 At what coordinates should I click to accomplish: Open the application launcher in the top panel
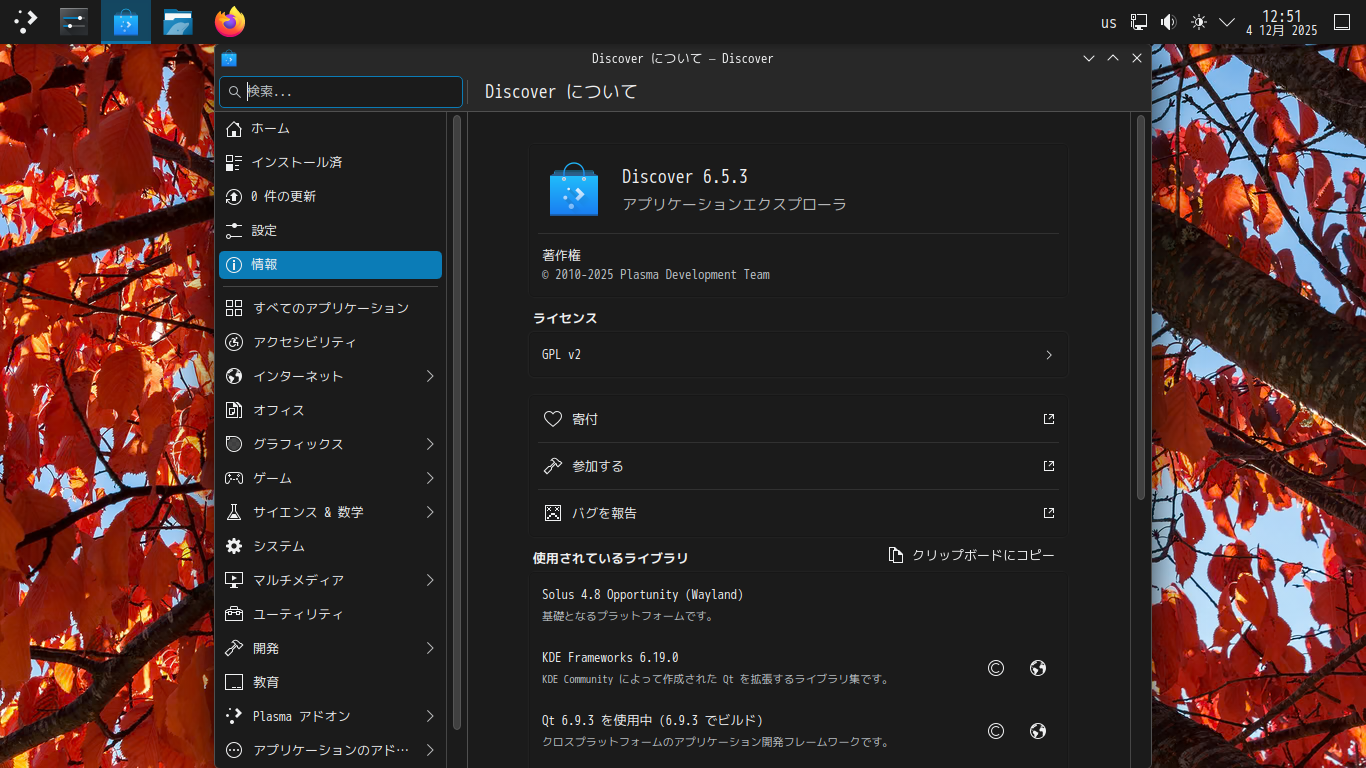click(x=25, y=21)
